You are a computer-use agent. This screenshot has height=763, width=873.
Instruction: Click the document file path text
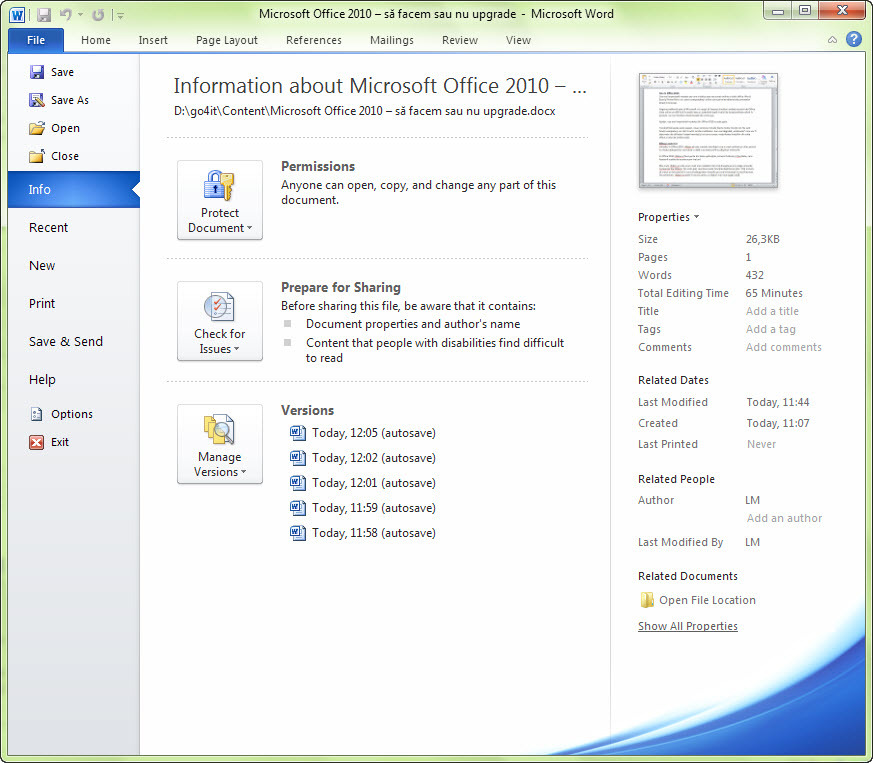365,111
